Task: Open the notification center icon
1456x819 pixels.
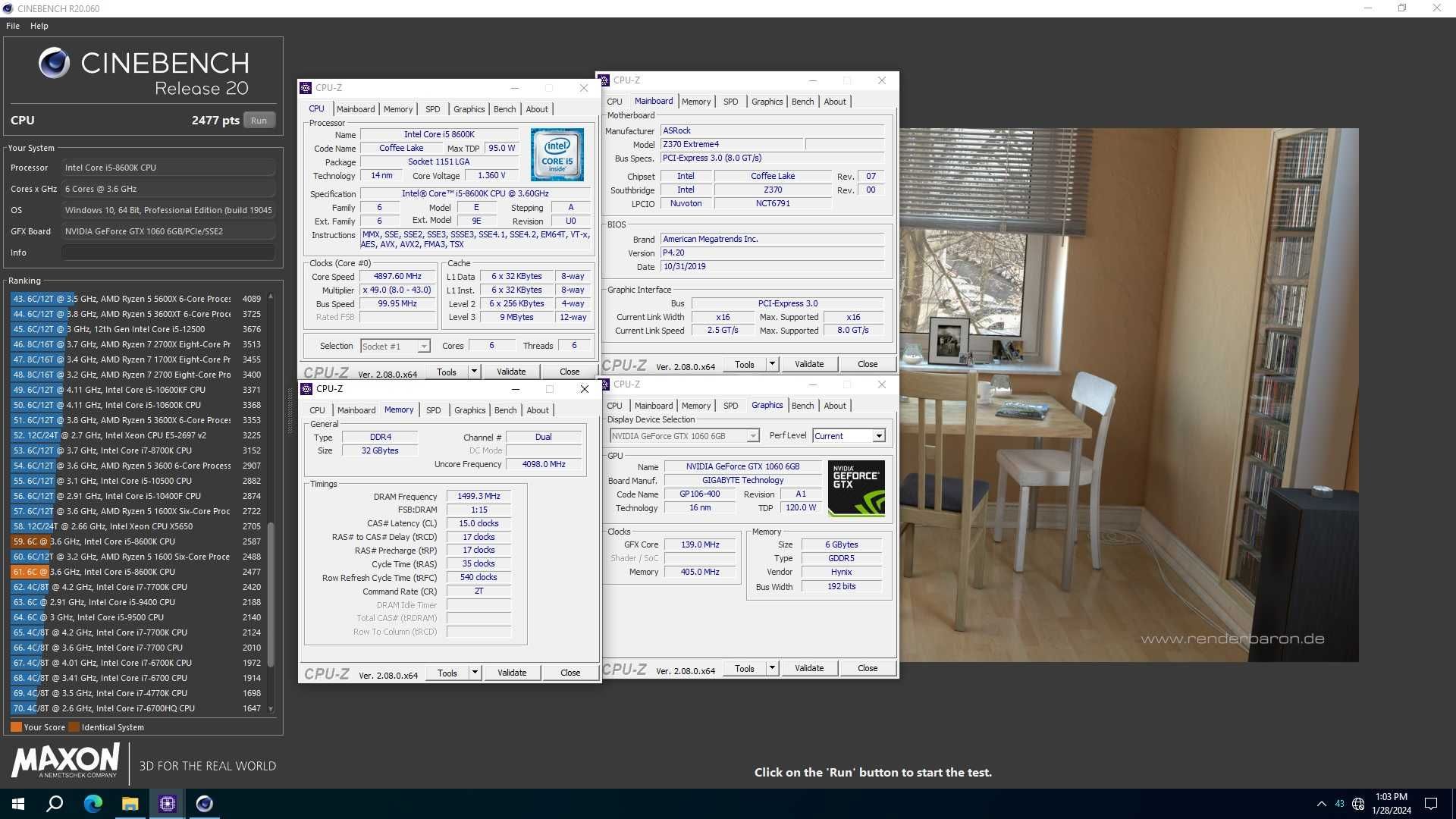Action: pyautogui.click(x=1431, y=804)
